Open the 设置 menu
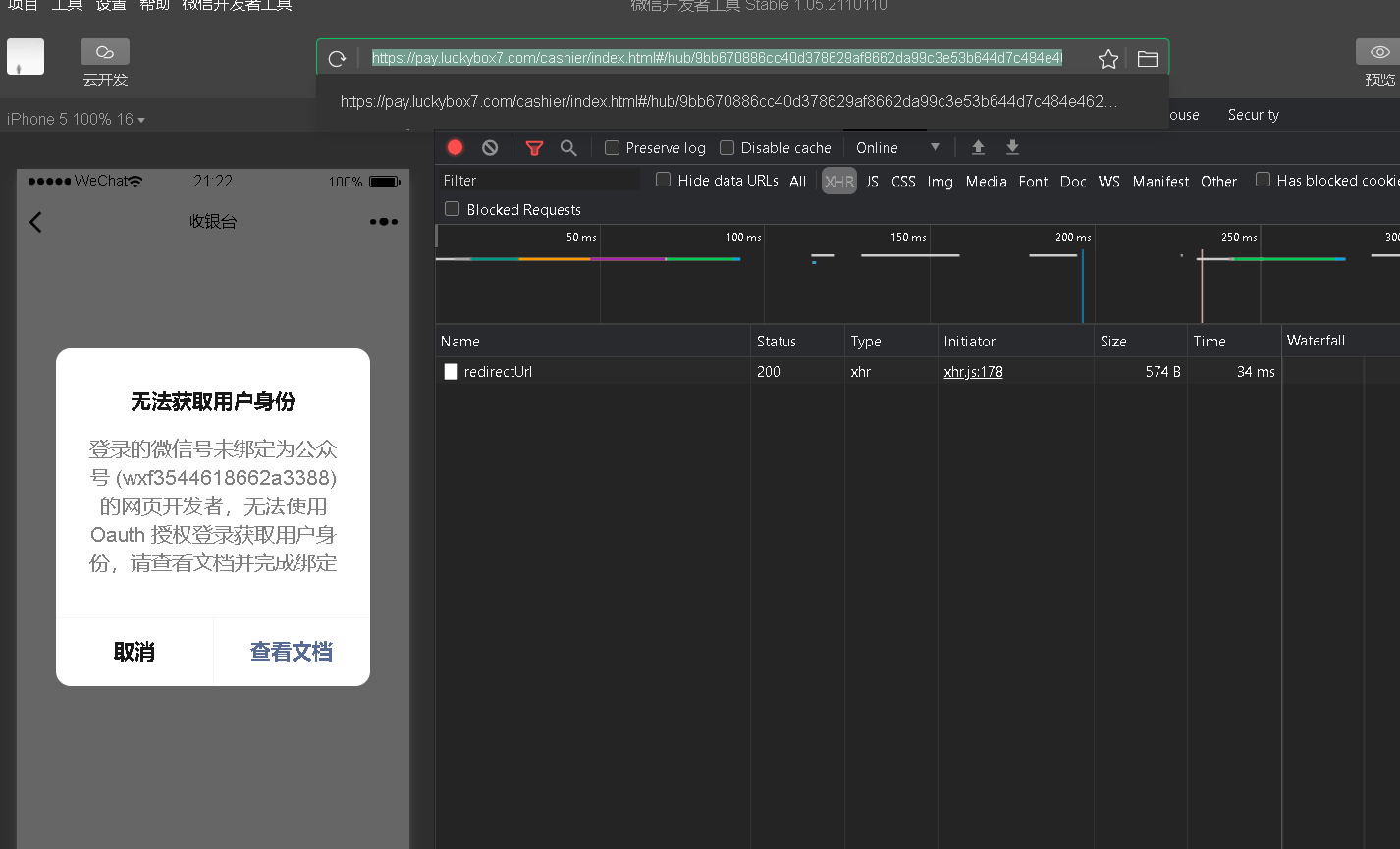 [111, 6]
